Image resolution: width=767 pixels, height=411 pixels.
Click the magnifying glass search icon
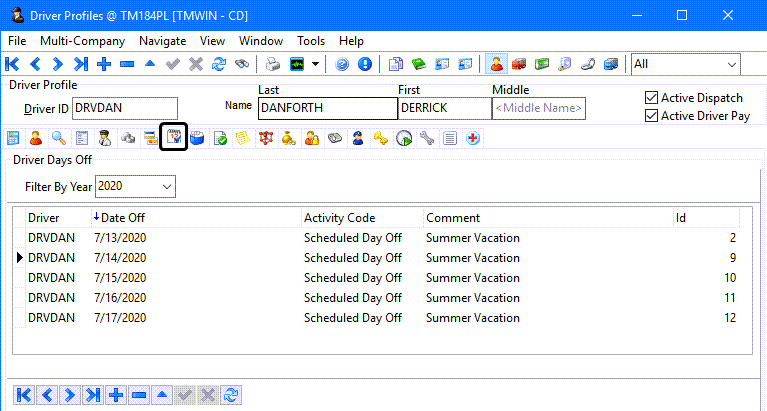click(60, 138)
